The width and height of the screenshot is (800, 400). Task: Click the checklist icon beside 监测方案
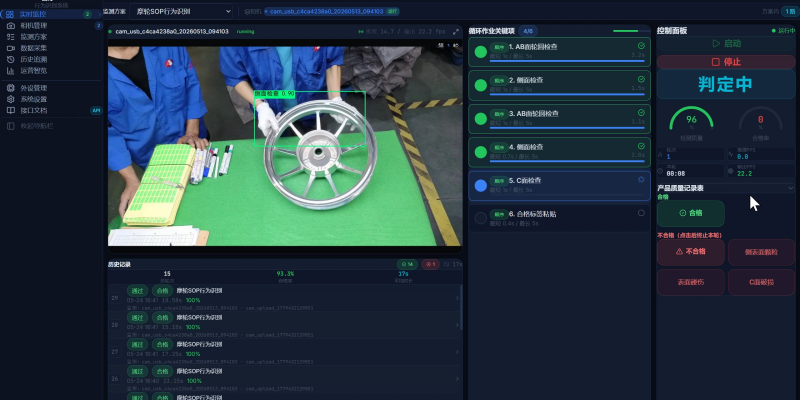[x=10, y=37]
